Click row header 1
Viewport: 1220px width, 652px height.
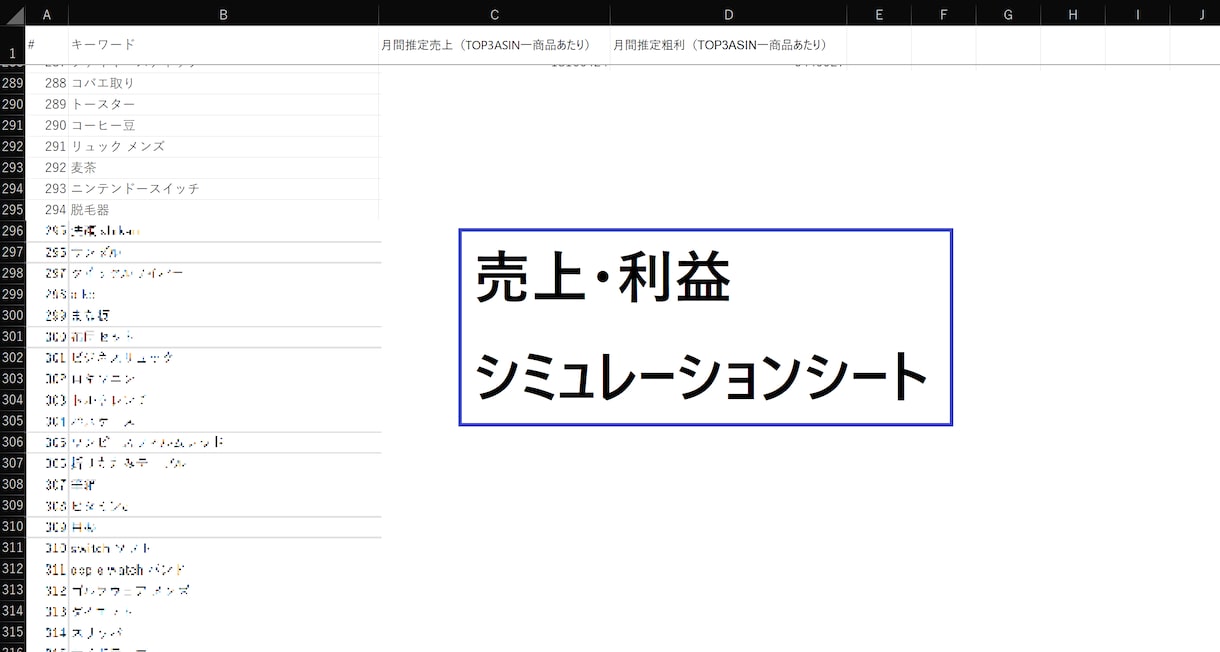click(13, 45)
